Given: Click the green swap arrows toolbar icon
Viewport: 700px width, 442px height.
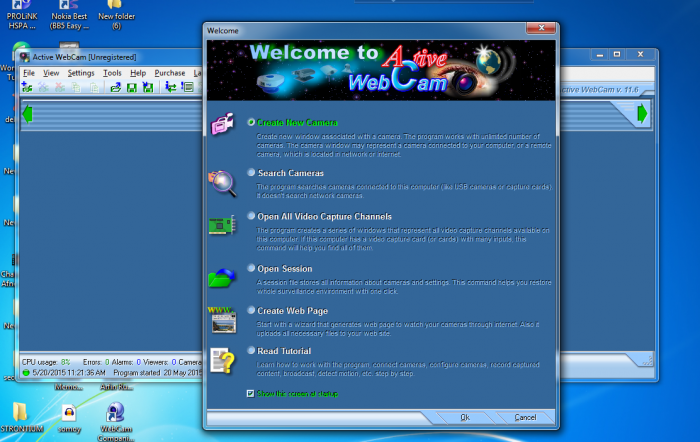Looking at the screenshot, I should (x=170, y=87).
